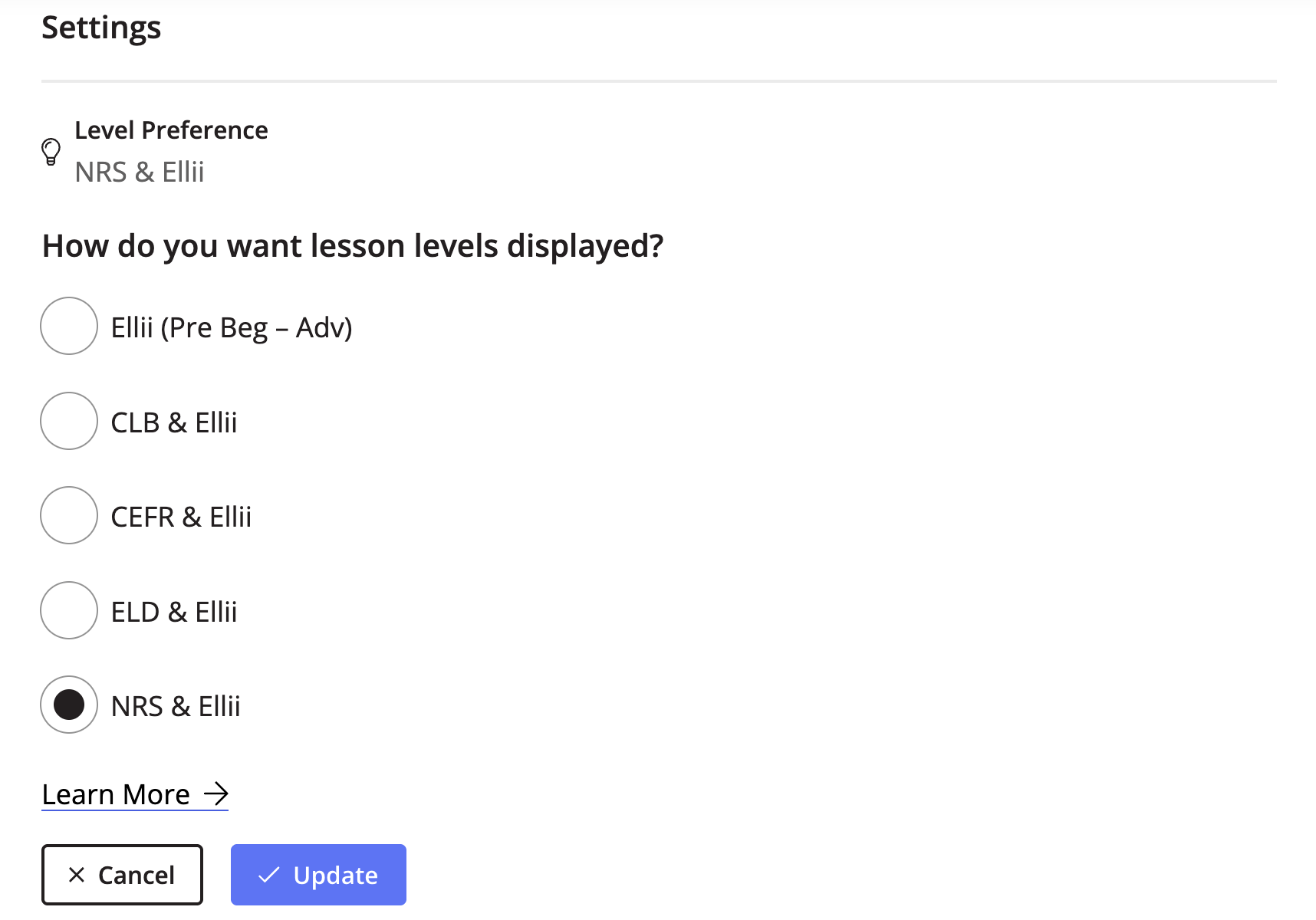
Task: Select the CEFR & Ellii radio circle
Action: click(69, 515)
